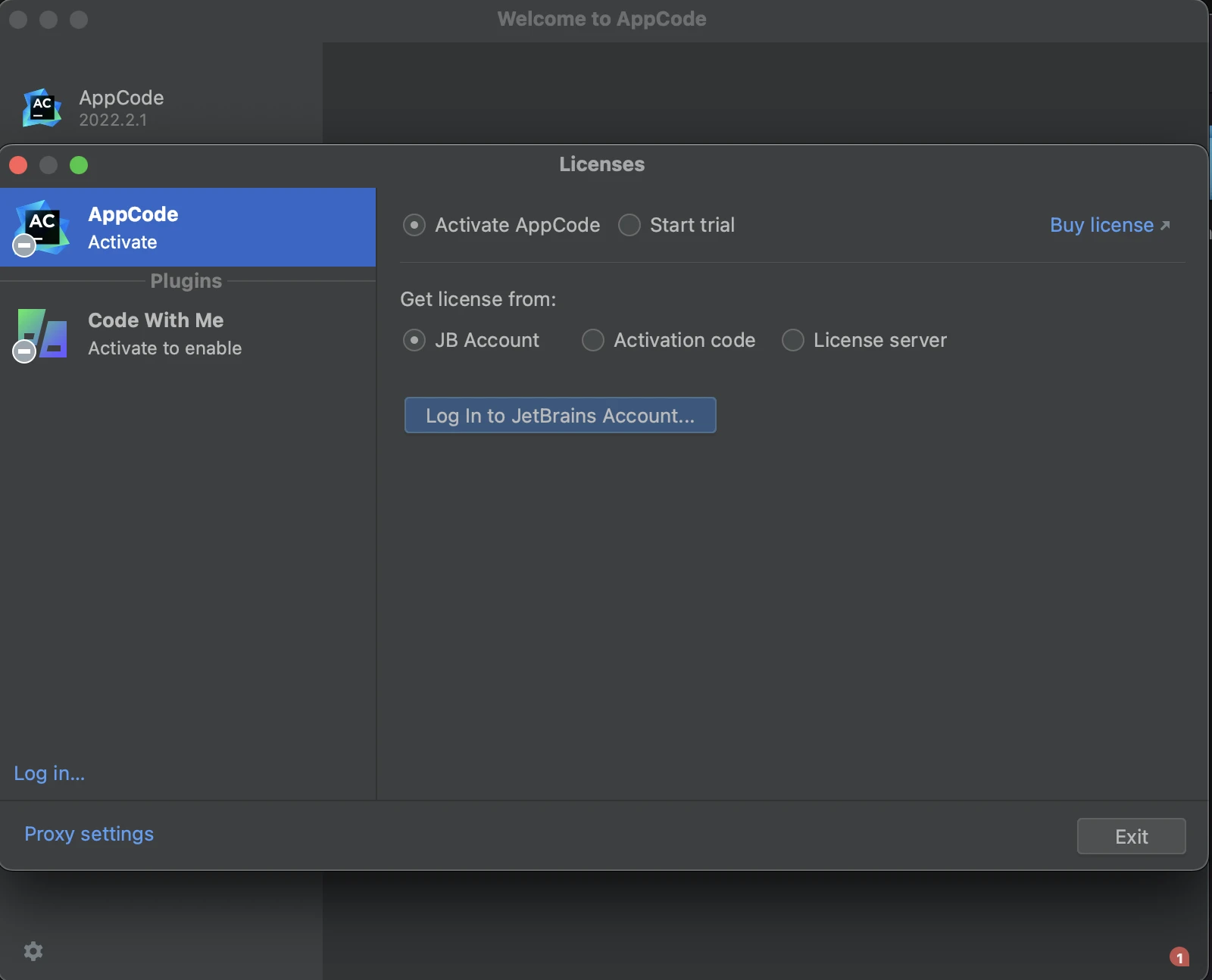
Task: Click the Plugins section heading
Action: pos(186,281)
